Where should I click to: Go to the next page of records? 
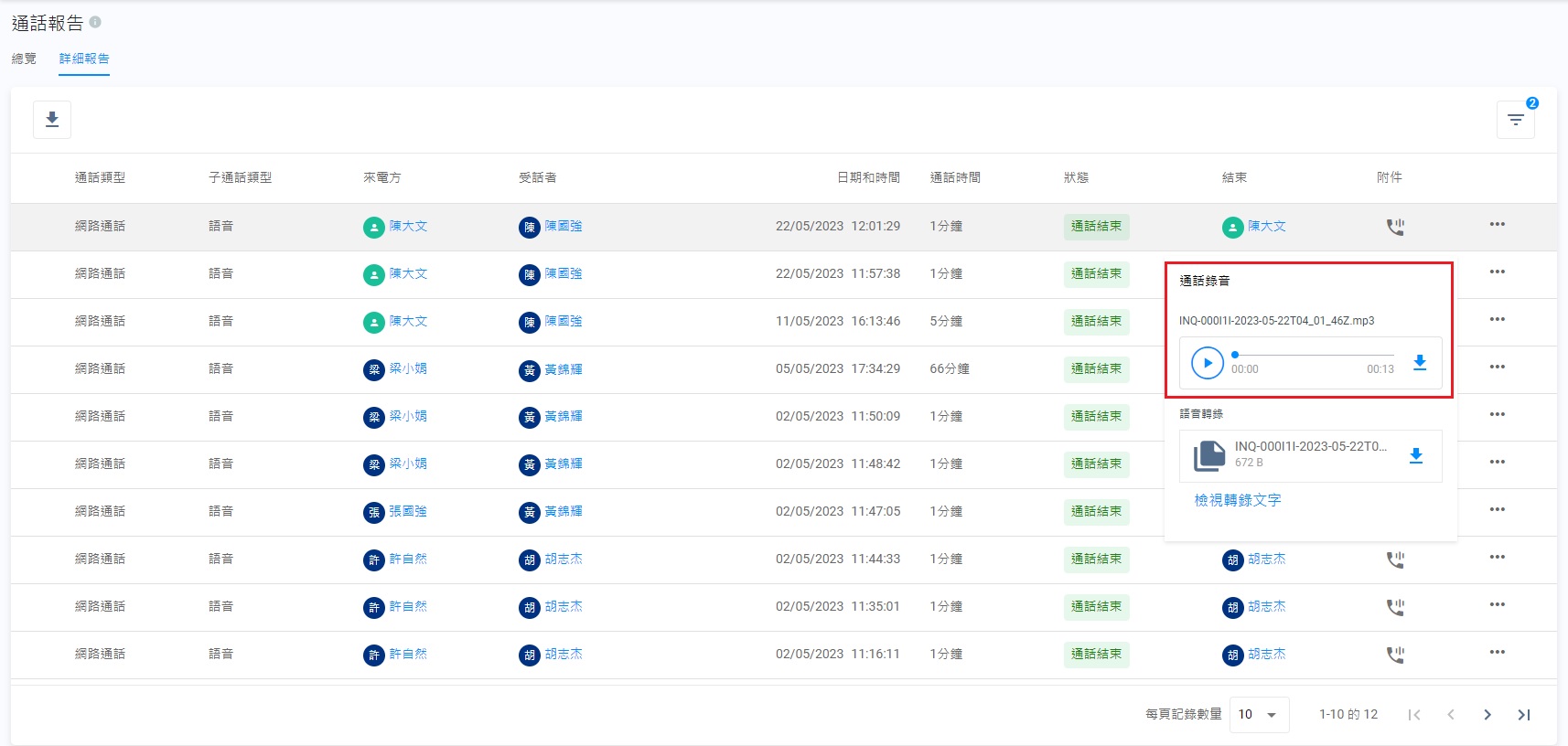tap(1487, 715)
